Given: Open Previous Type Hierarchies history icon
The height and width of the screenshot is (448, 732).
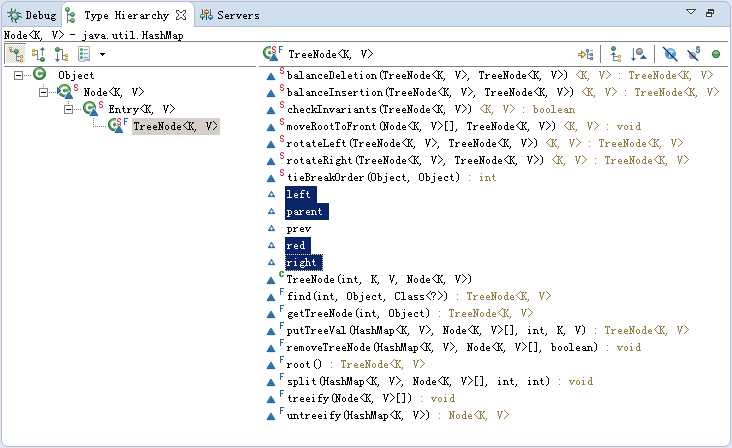Looking at the screenshot, I should pos(84,55).
